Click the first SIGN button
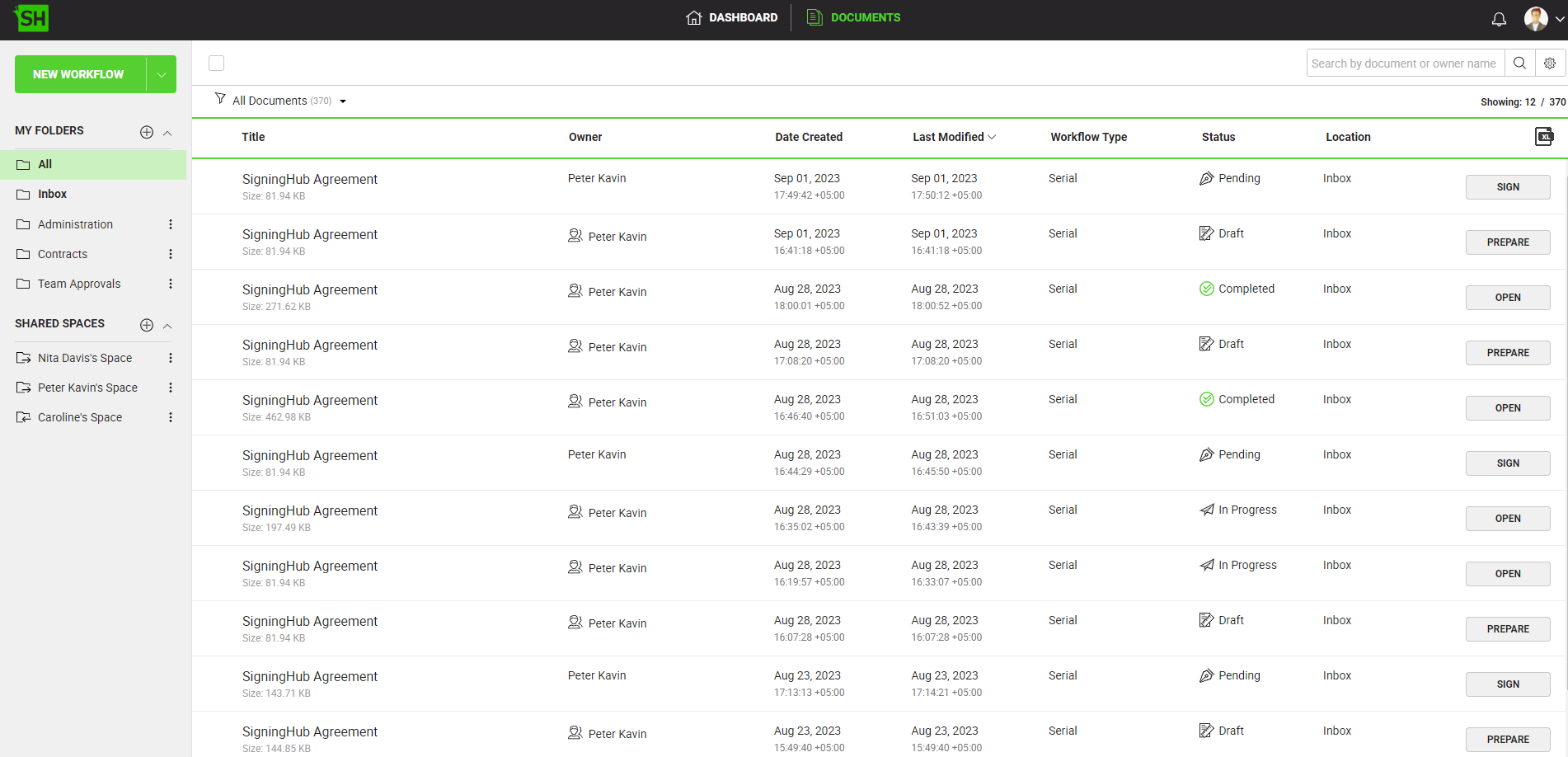Viewport: 1568px width, 757px height. [x=1507, y=187]
